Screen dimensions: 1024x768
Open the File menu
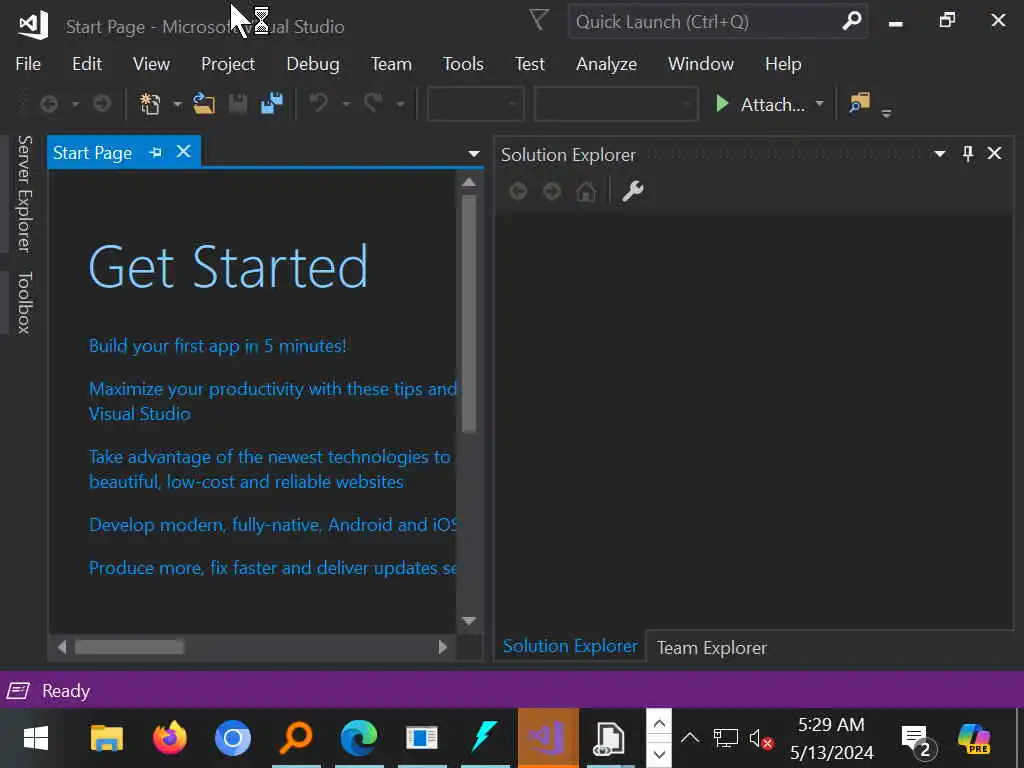(x=28, y=64)
